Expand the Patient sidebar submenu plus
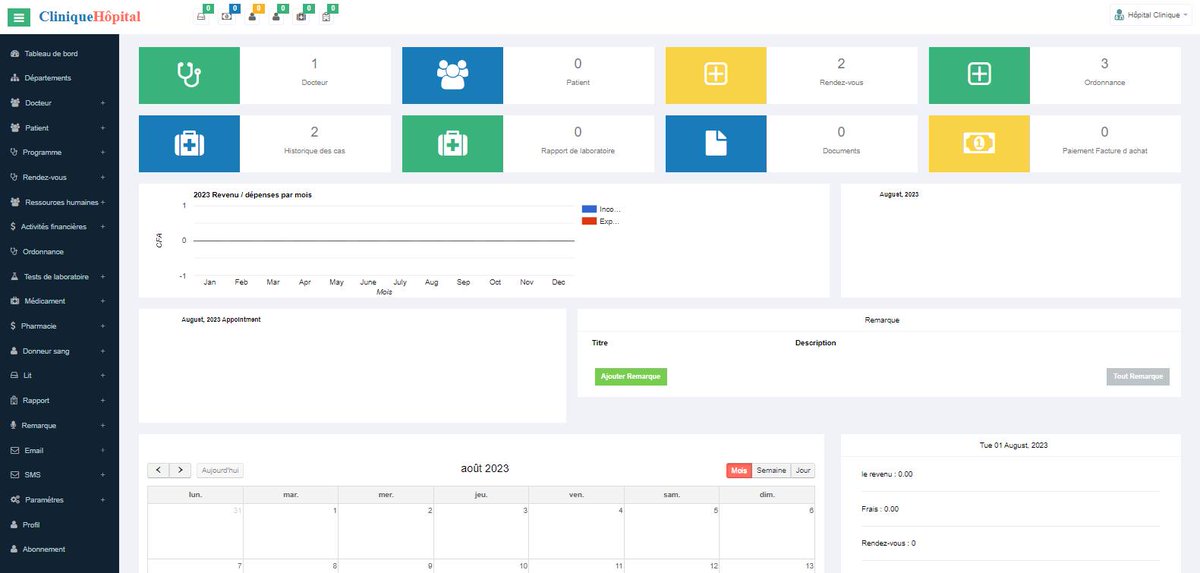The width and height of the screenshot is (1200, 573). pyautogui.click(x=103, y=128)
